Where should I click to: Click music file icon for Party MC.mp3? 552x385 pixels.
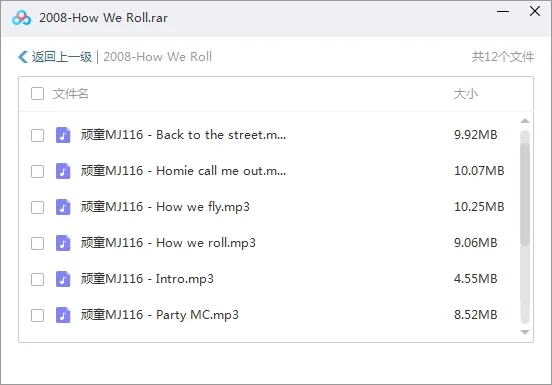pos(63,315)
